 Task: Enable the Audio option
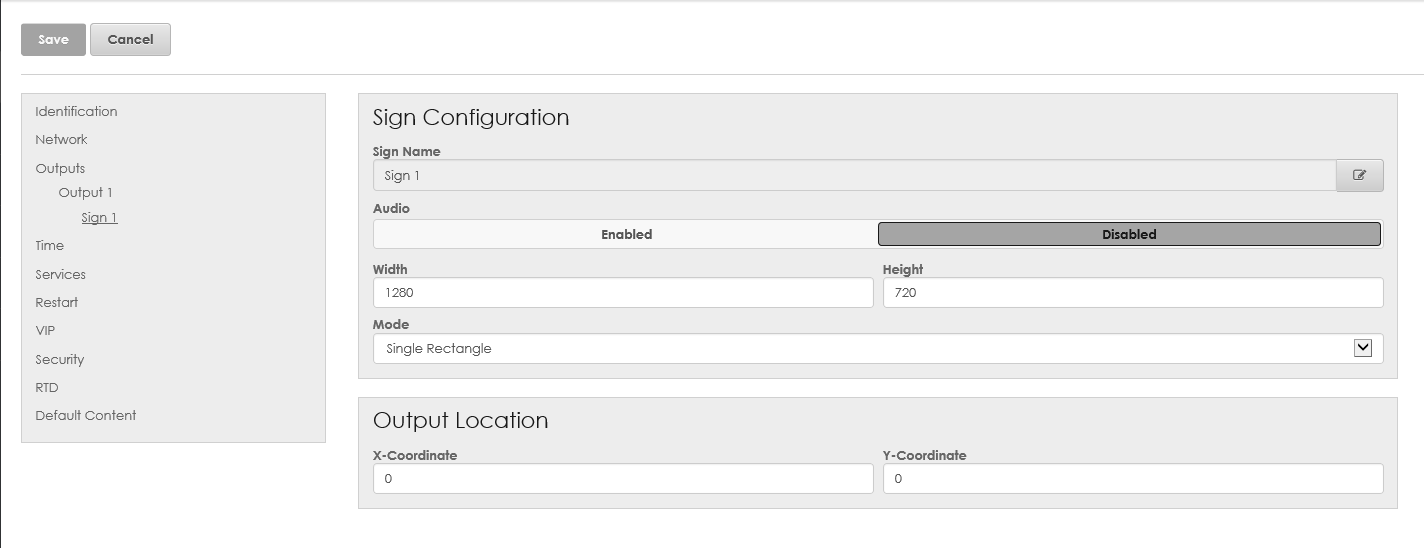point(626,234)
